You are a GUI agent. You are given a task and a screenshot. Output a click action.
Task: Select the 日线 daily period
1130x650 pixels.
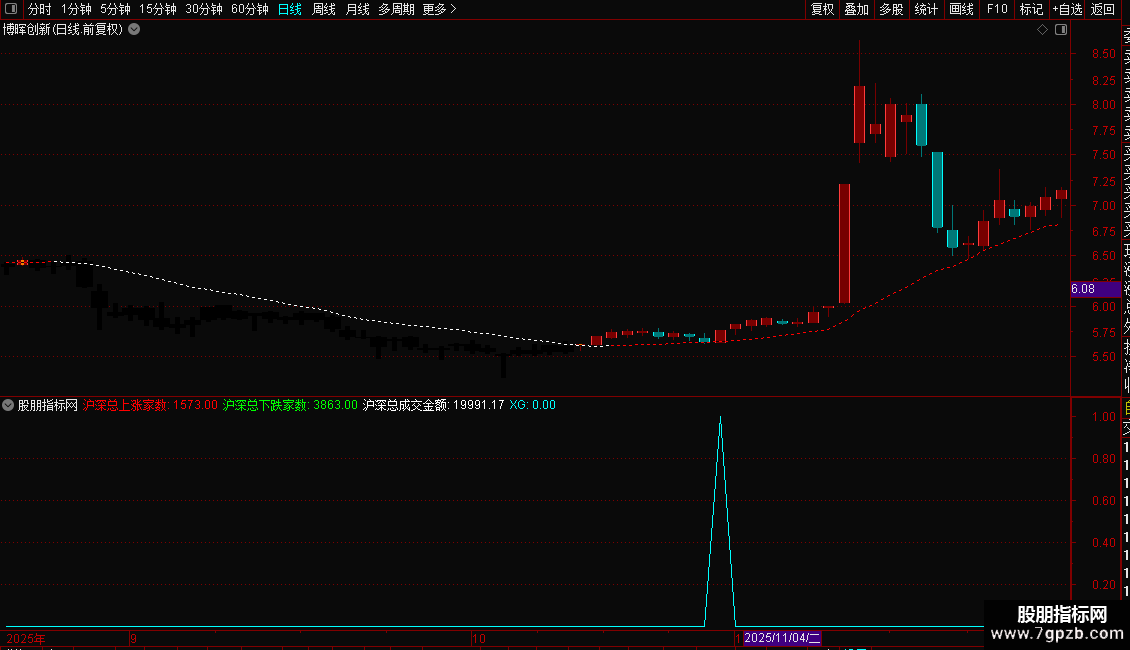click(x=290, y=9)
